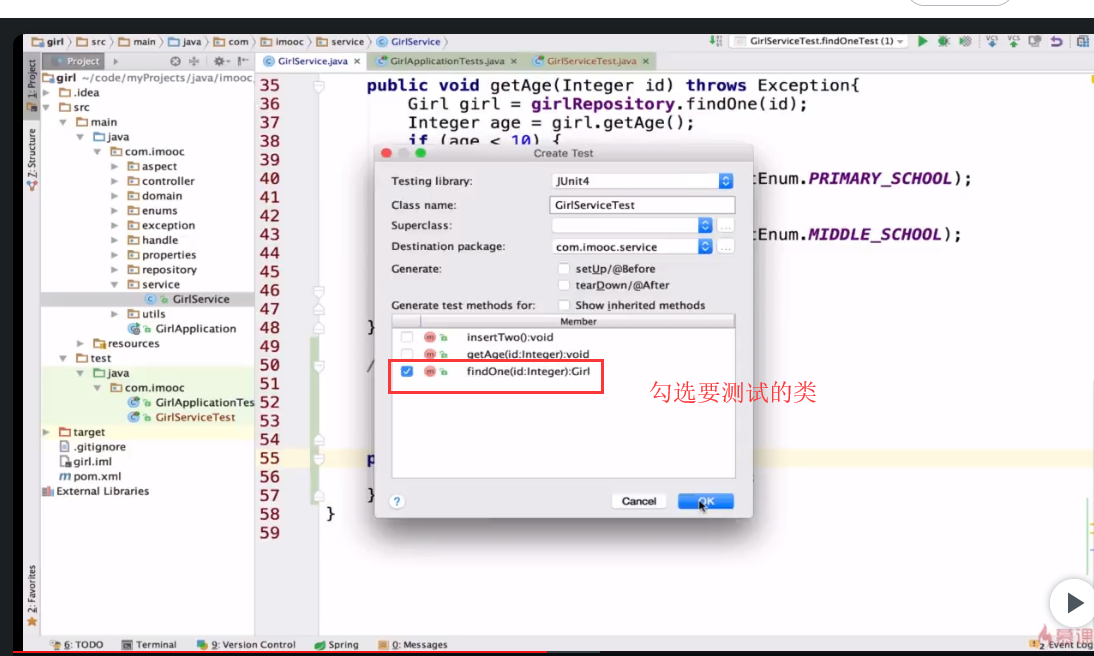Click the help question mark in Create Test
Screen dimensions: 1094x656
coord(396,502)
